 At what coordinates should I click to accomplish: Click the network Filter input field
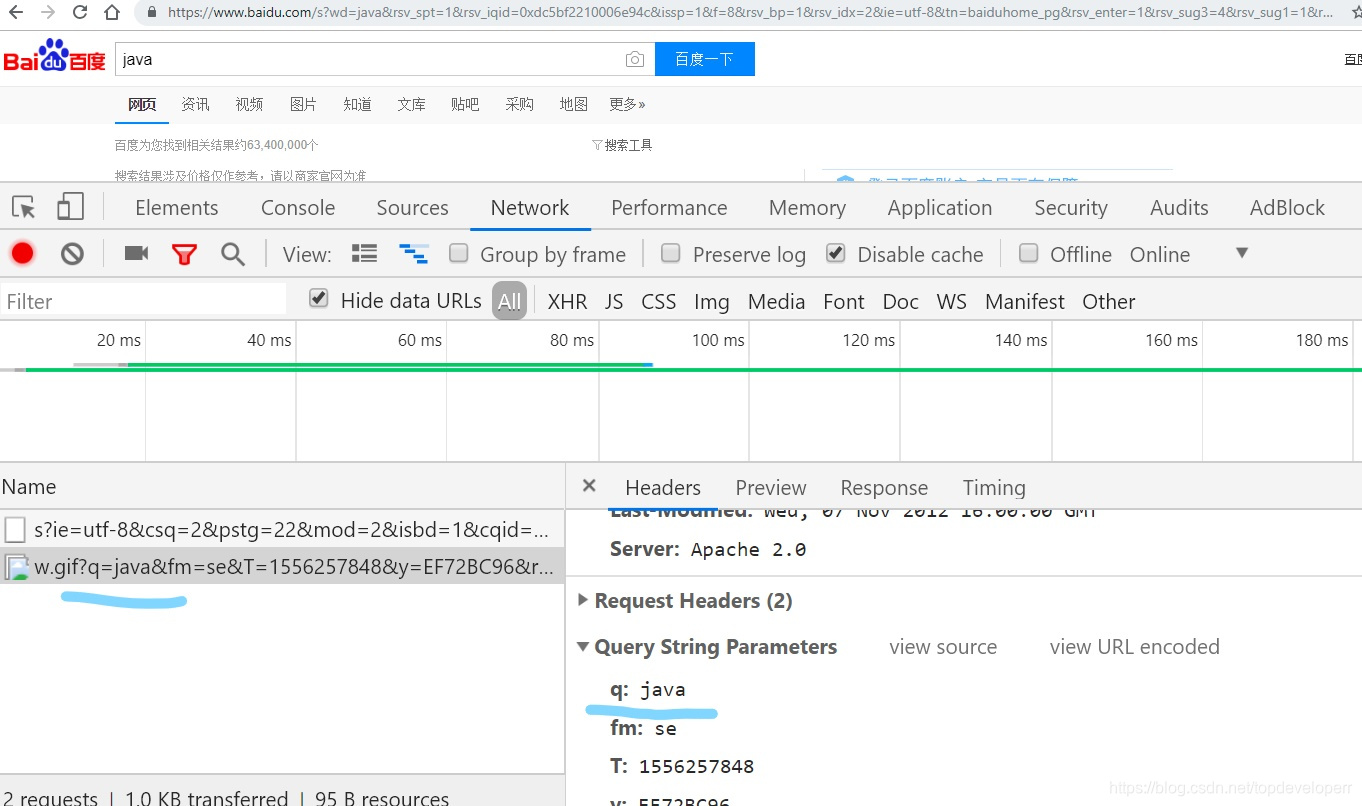click(143, 300)
